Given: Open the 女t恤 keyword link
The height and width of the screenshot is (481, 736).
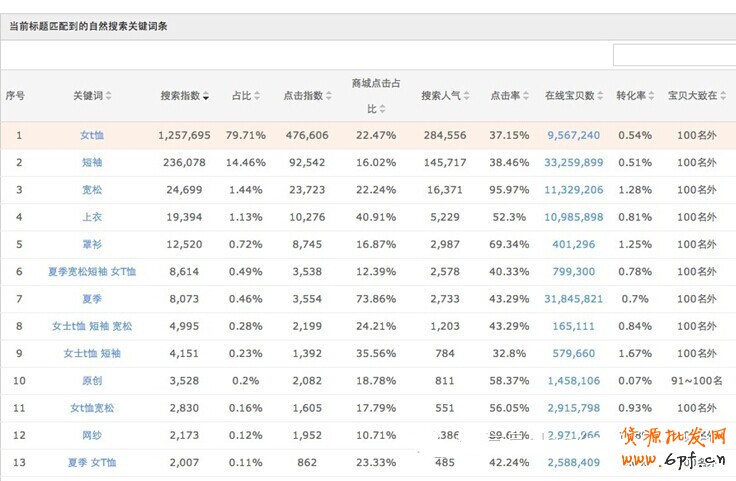Looking at the screenshot, I should click(92, 135).
